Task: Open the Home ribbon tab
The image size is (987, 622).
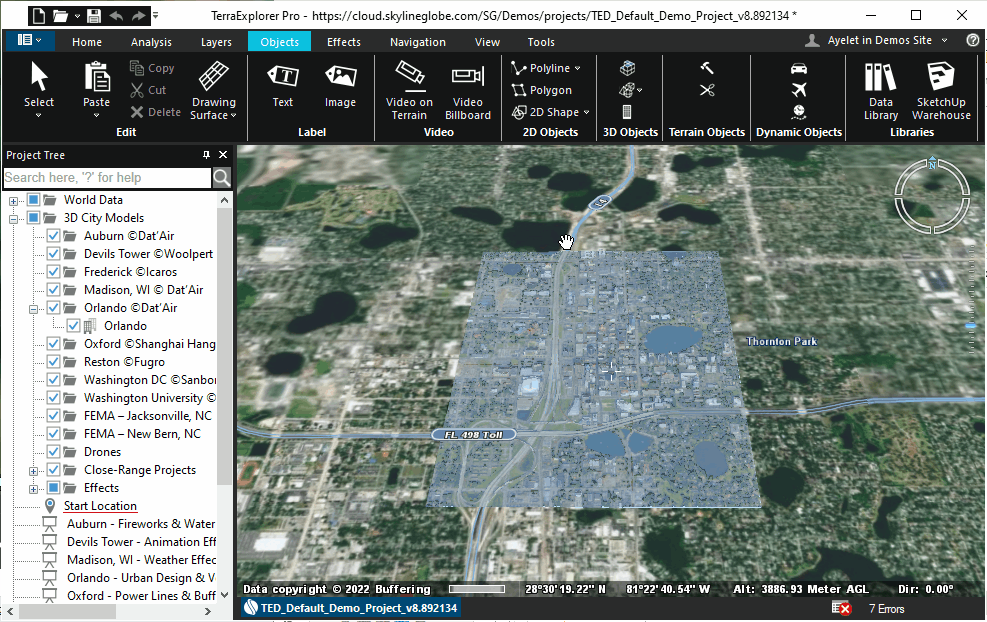Action: click(x=87, y=42)
